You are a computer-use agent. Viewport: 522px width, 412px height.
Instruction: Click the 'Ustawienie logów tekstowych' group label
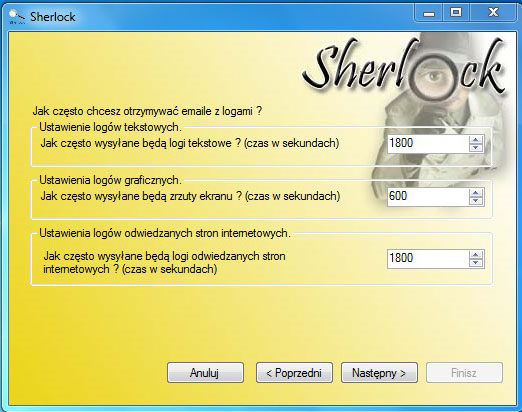[x=110, y=127]
